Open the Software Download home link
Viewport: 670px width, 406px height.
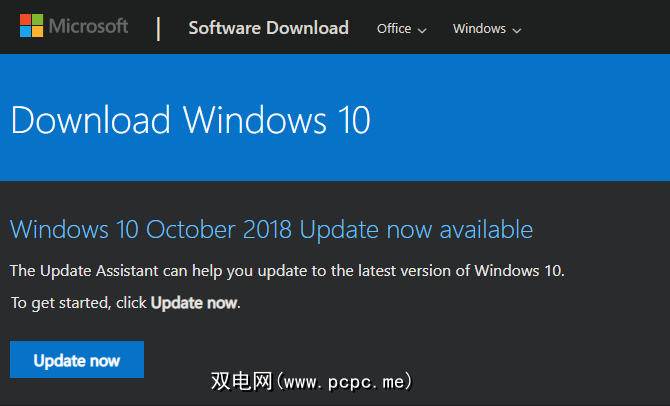pyautogui.click(x=268, y=28)
